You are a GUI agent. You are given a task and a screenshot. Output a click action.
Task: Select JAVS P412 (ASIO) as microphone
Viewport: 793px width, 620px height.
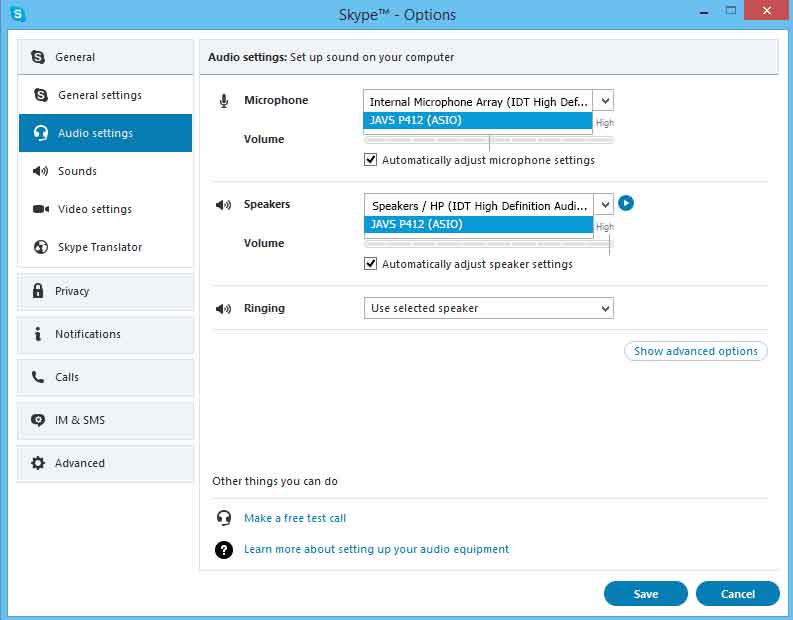click(477, 120)
